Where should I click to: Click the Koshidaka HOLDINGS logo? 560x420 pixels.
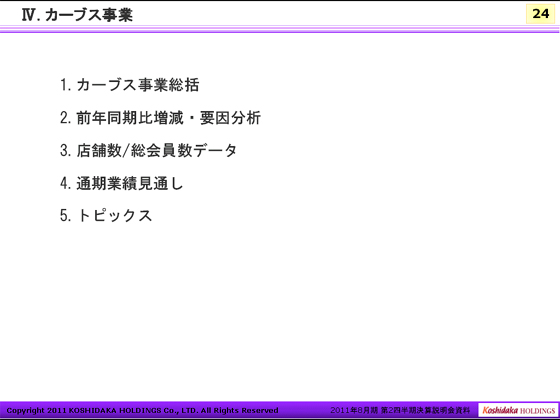coord(518,410)
